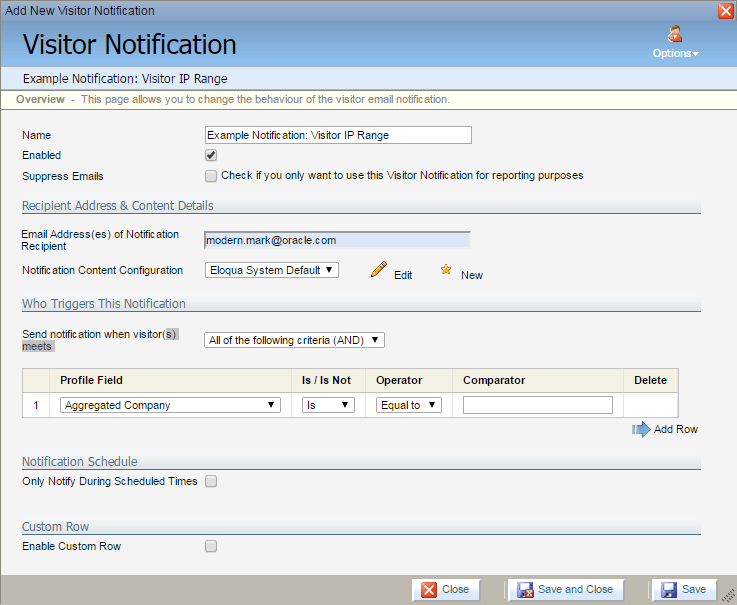Click the notification recipient email field
The height and width of the screenshot is (605, 737).
337,240
